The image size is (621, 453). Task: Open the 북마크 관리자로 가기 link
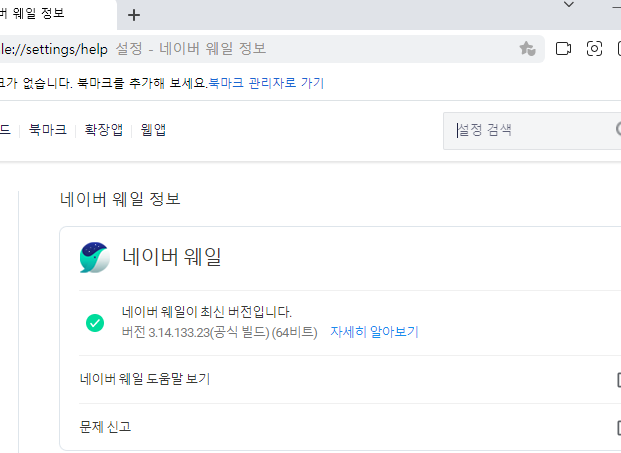tap(265, 83)
